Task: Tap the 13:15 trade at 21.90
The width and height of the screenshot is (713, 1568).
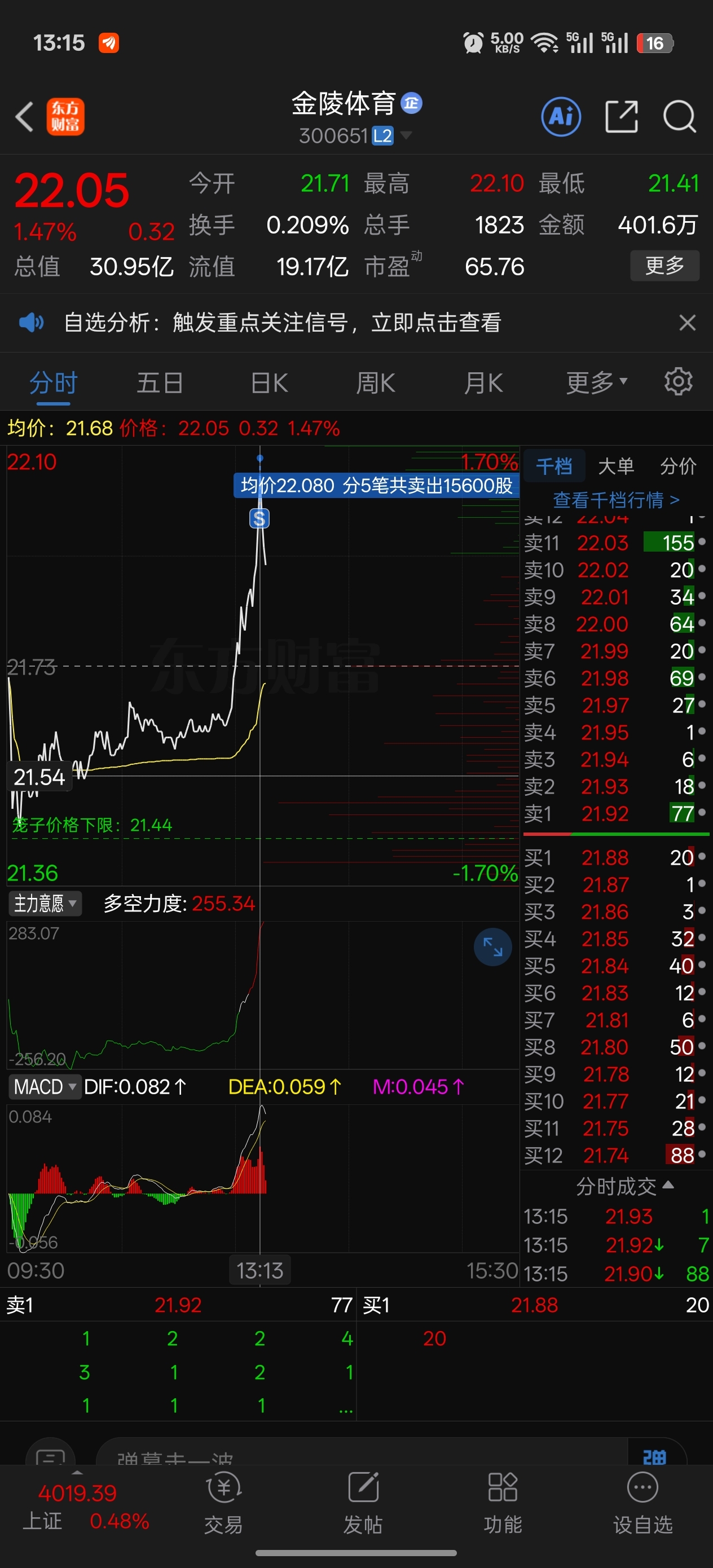Action: click(617, 1274)
